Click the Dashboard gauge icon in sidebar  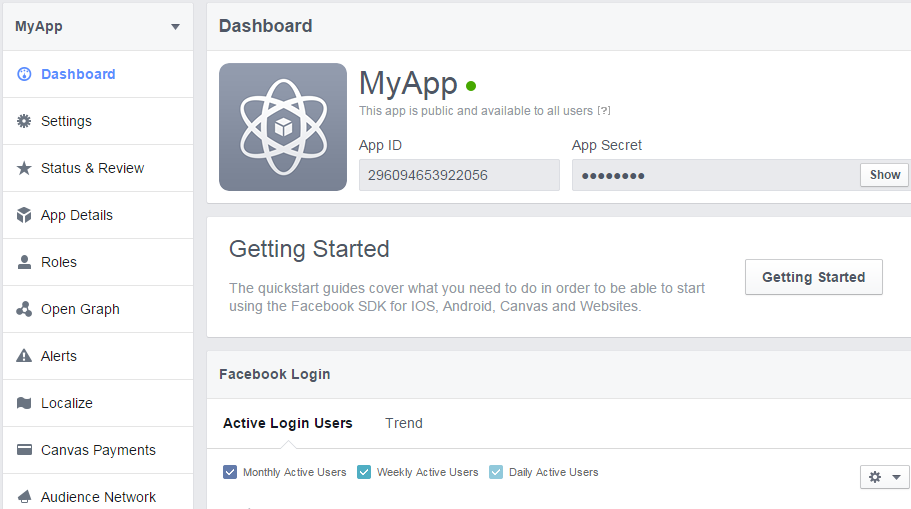pos(24,74)
